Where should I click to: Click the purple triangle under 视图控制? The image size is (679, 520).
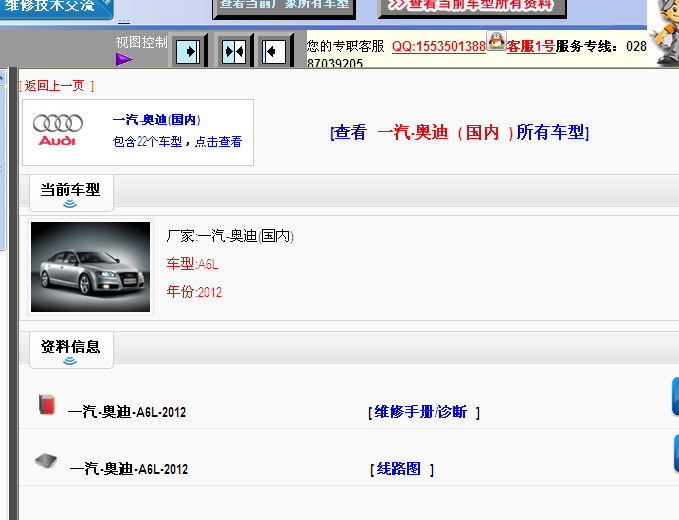(x=124, y=59)
